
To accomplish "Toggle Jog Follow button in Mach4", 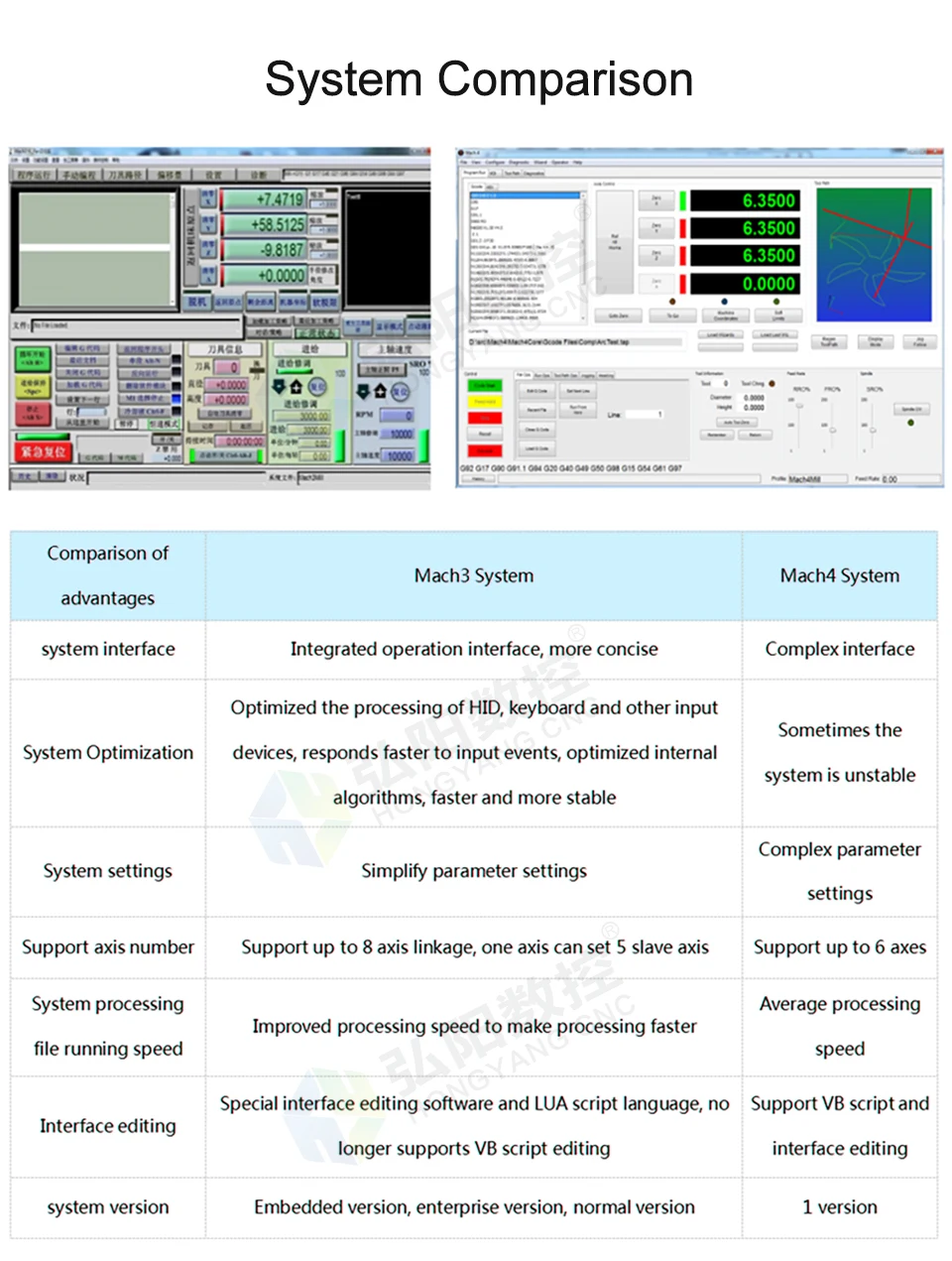I will tap(920, 341).
